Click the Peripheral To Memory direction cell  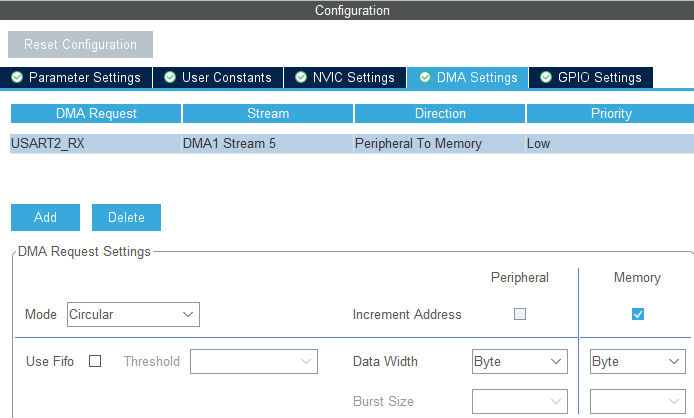pos(440,143)
